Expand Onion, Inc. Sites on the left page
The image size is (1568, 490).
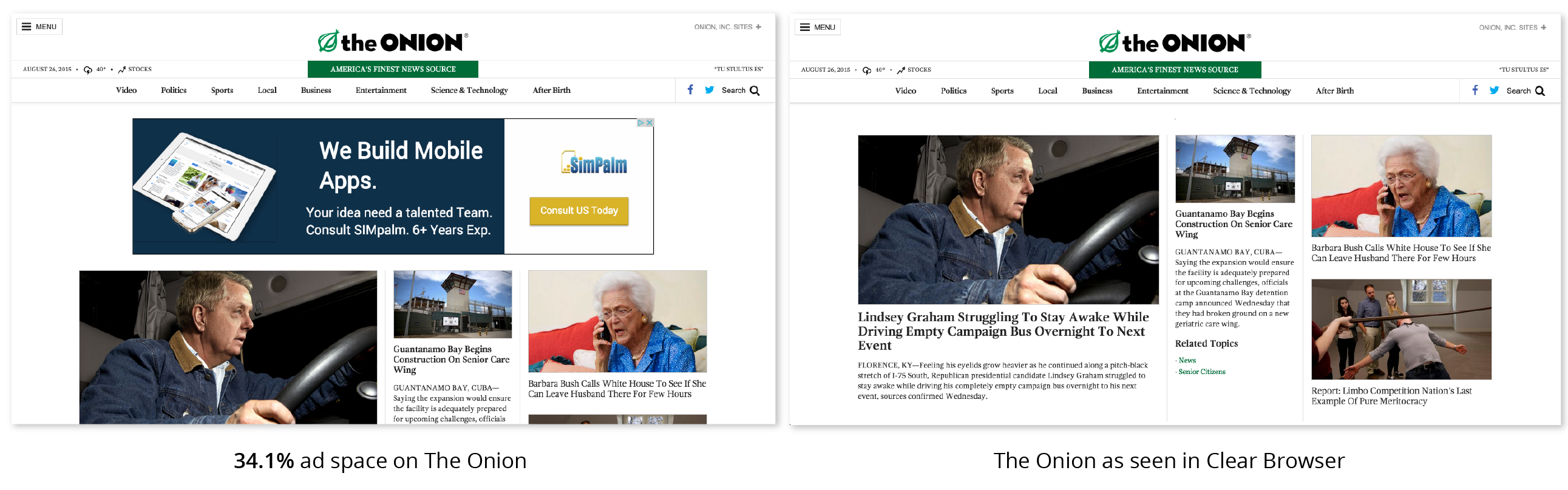727,27
